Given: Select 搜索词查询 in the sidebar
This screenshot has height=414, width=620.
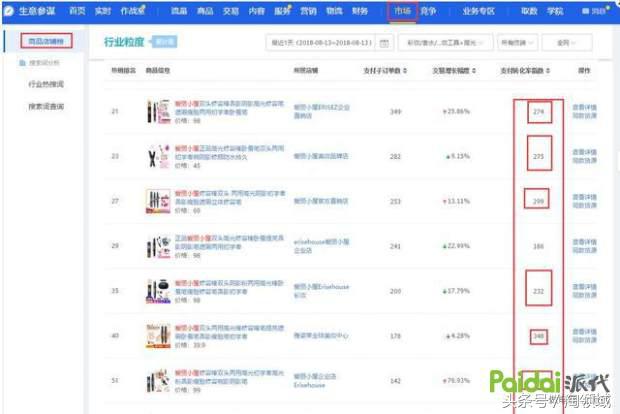Looking at the screenshot, I should point(46,106).
